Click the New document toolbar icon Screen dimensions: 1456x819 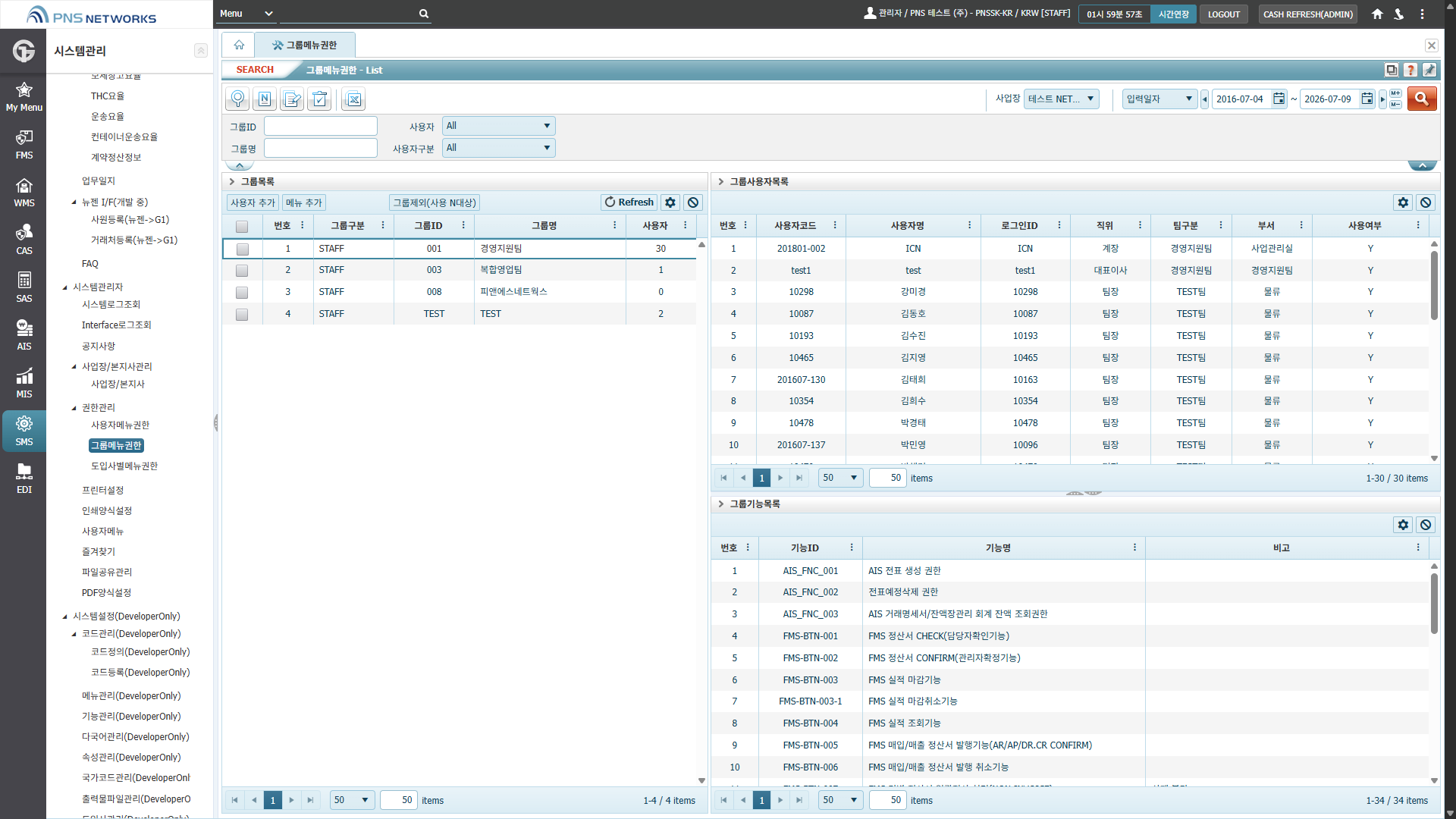click(265, 99)
